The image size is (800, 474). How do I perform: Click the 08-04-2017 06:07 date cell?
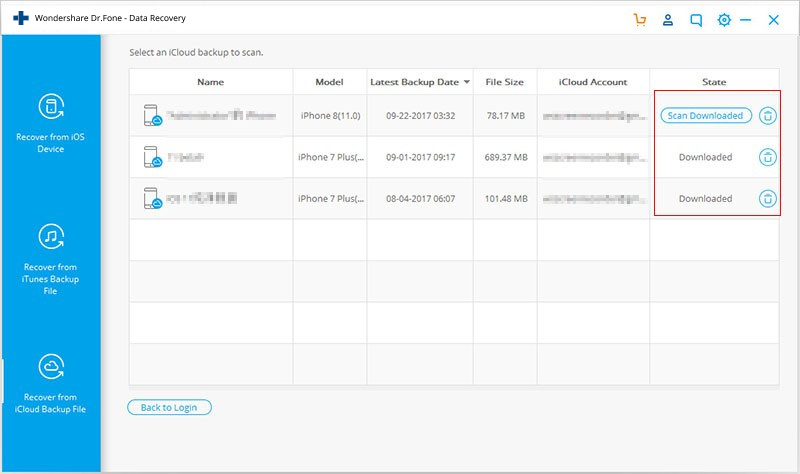coord(420,198)
